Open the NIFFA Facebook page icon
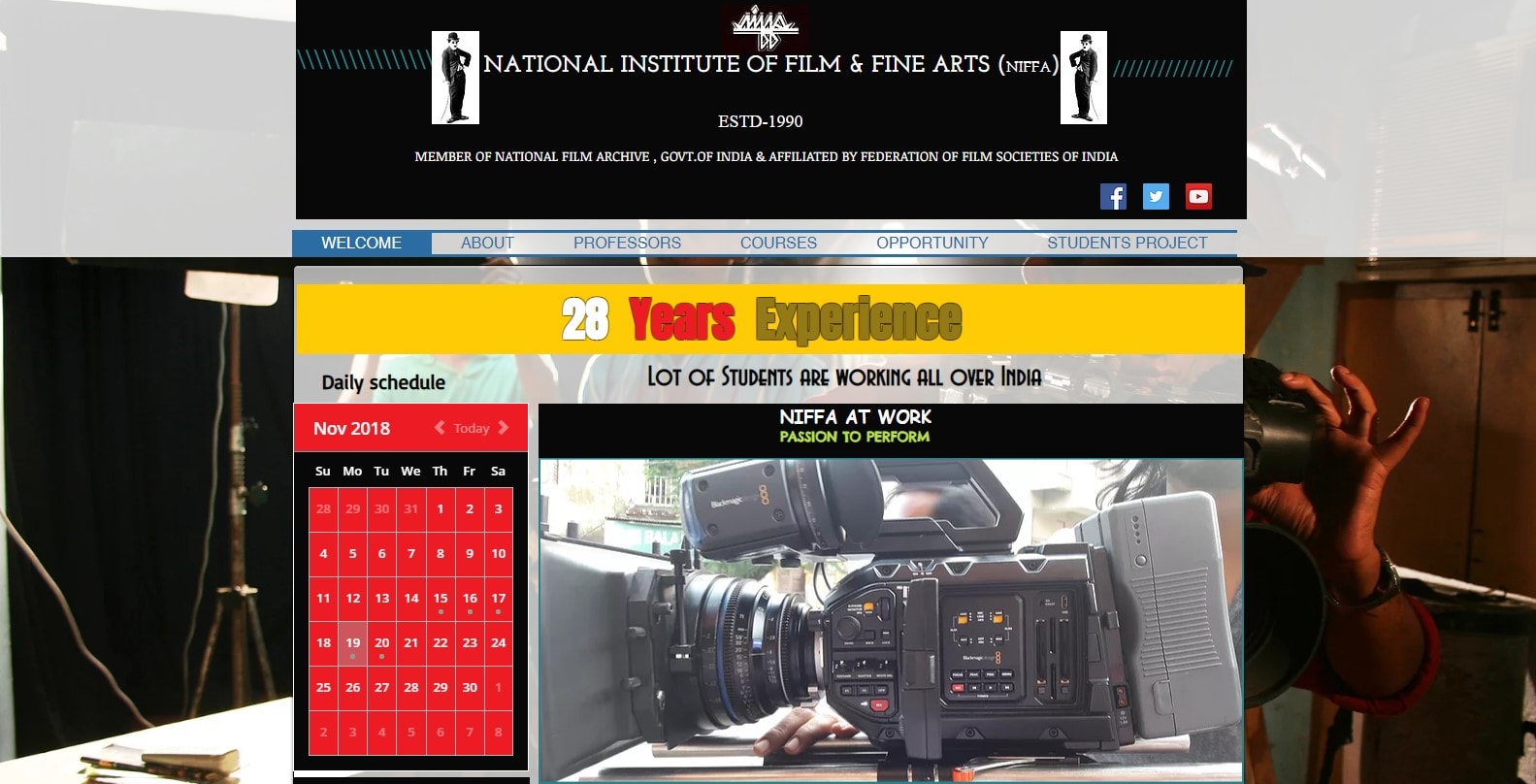 (x=1113, y=197)
